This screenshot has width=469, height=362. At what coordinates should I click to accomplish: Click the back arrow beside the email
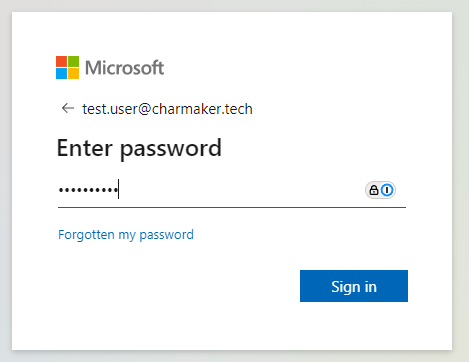pyautogui.click(x=68, y=108)
